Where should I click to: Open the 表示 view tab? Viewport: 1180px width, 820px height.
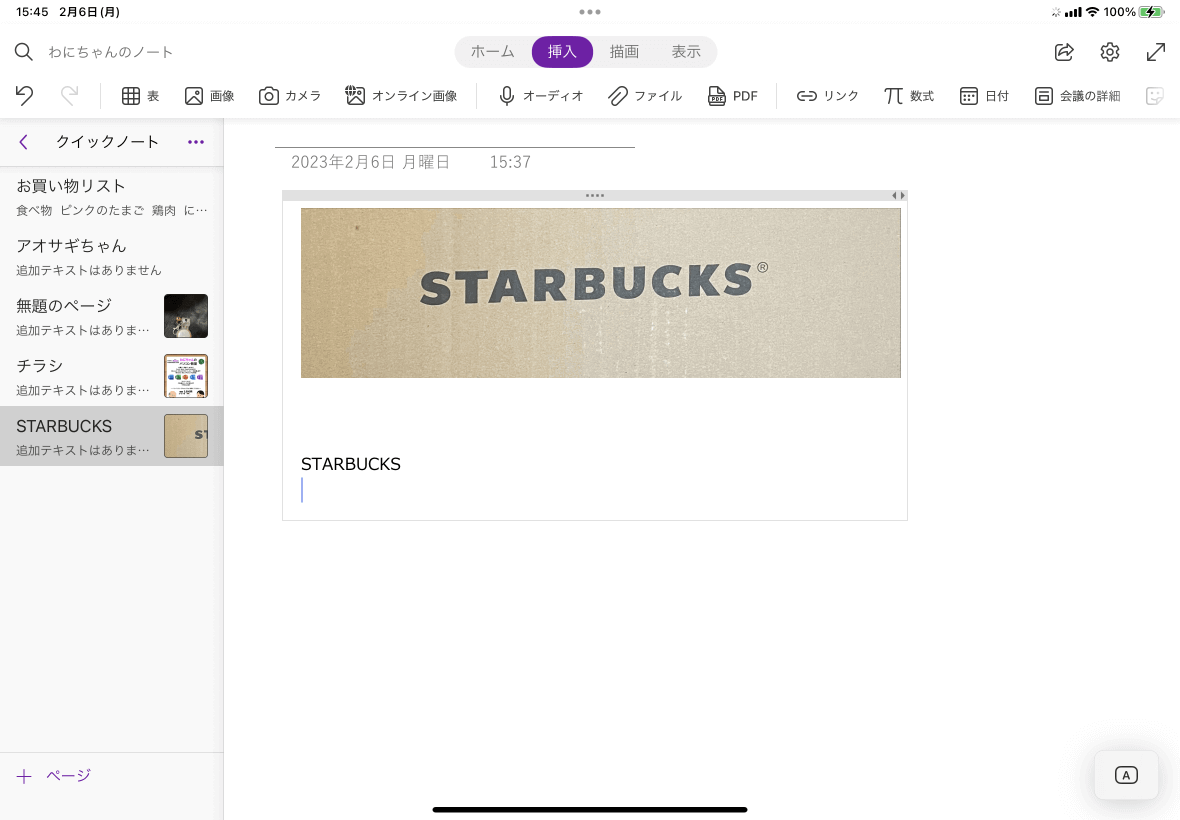point(686,52)
